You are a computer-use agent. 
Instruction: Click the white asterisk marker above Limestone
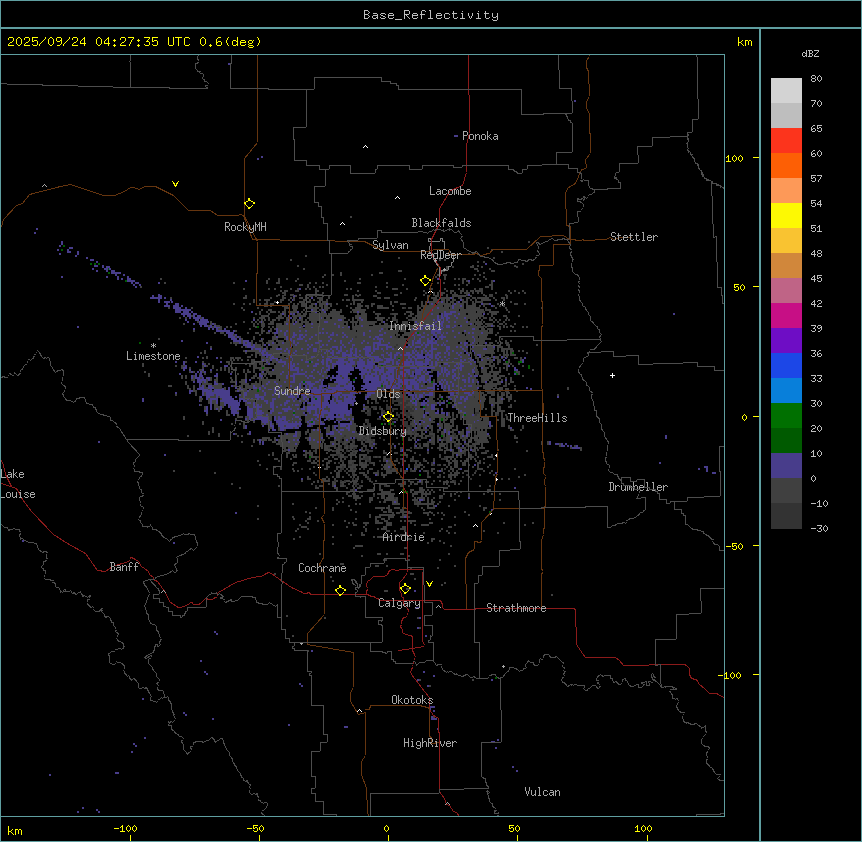[153, 345]
